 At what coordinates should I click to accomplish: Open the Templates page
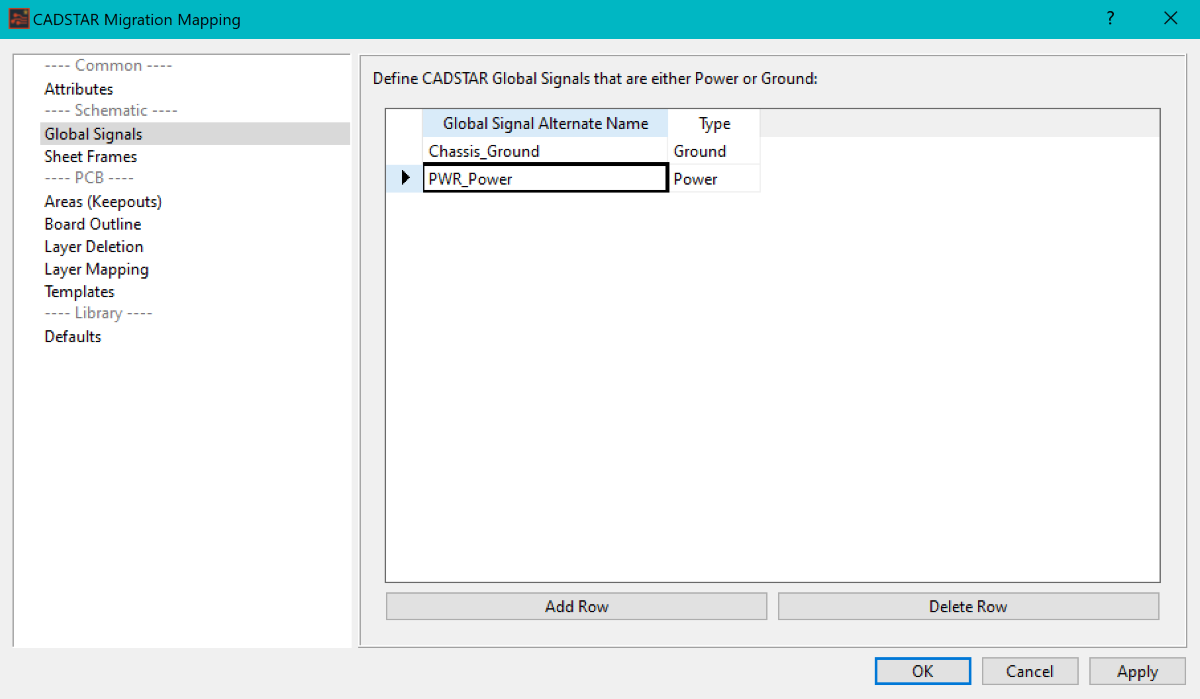click(80, 291)
